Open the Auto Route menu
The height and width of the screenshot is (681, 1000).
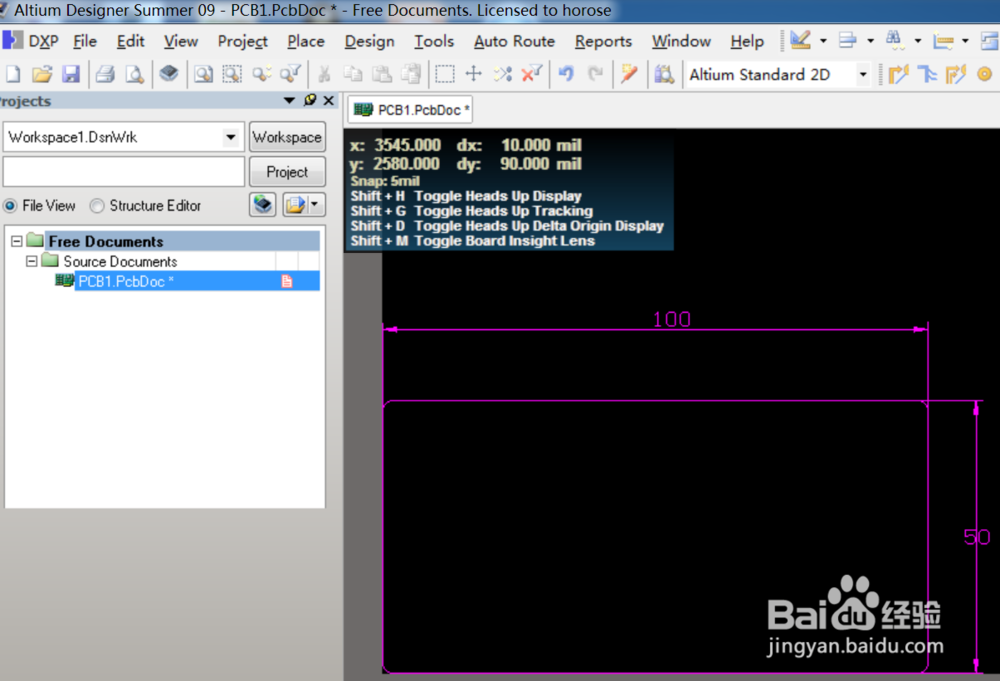[x=514, y=41]
